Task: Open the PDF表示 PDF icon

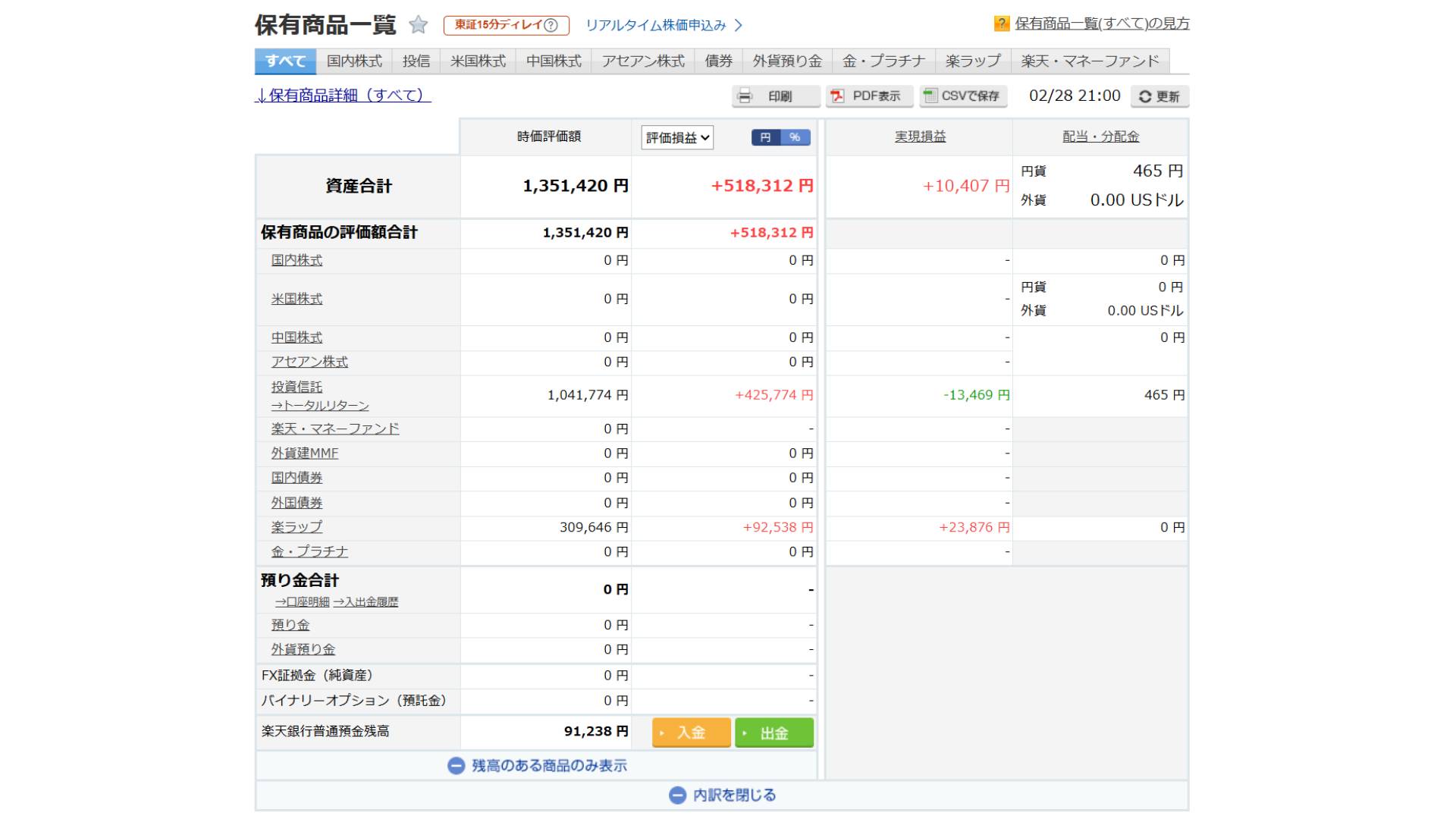Action: pos(837,96)
